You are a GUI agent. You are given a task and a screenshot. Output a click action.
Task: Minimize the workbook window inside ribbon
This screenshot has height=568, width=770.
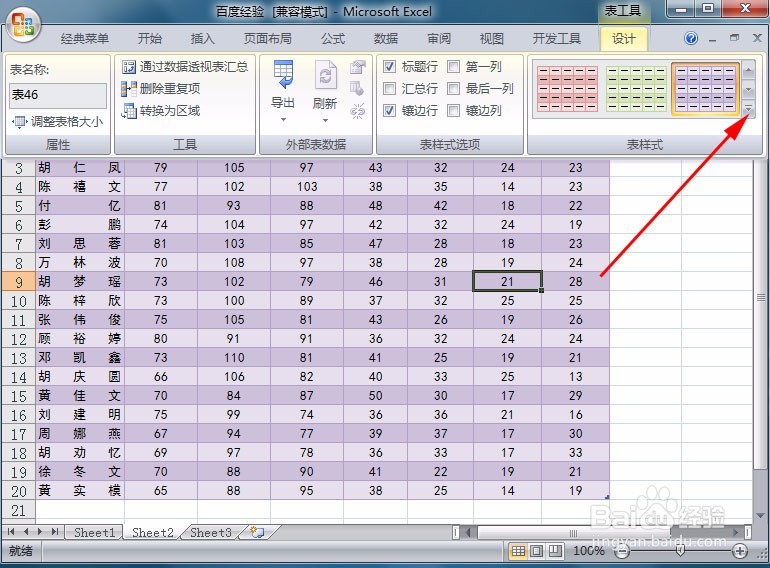point(713,38)
